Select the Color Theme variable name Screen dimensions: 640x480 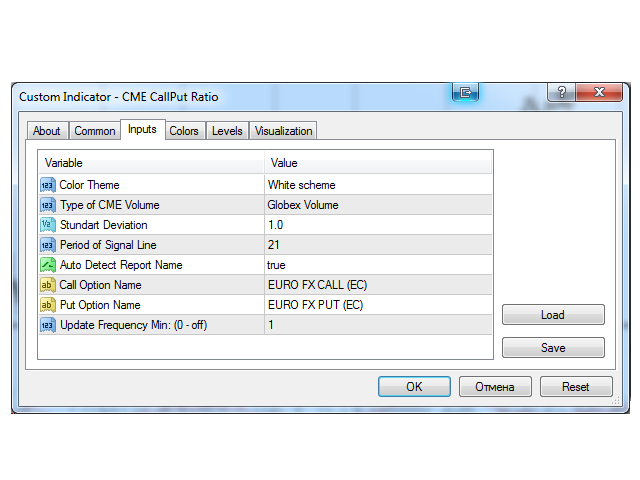tap(89, 185)
